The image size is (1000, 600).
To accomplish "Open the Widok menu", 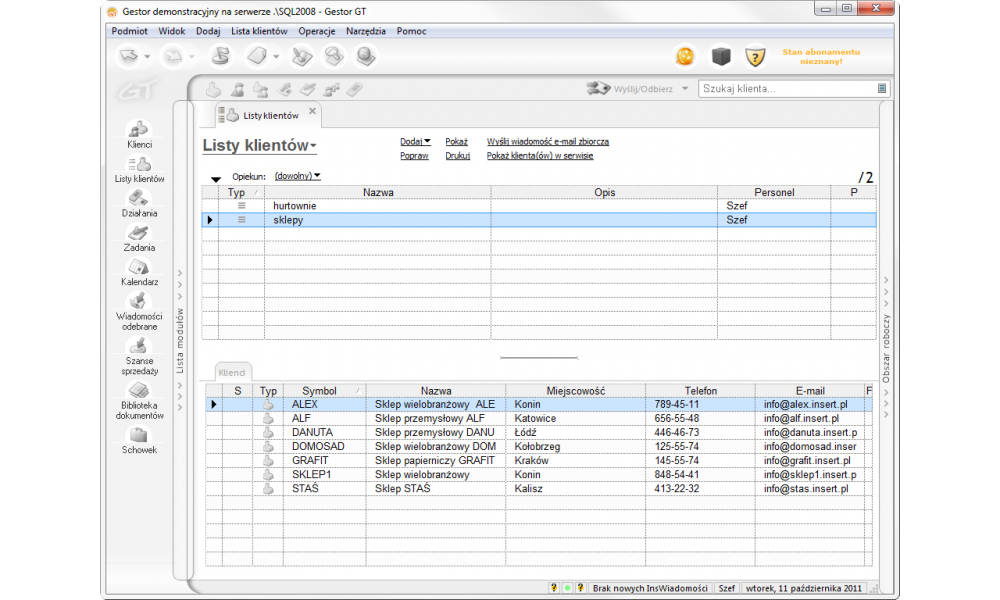I will click(172, 31).
